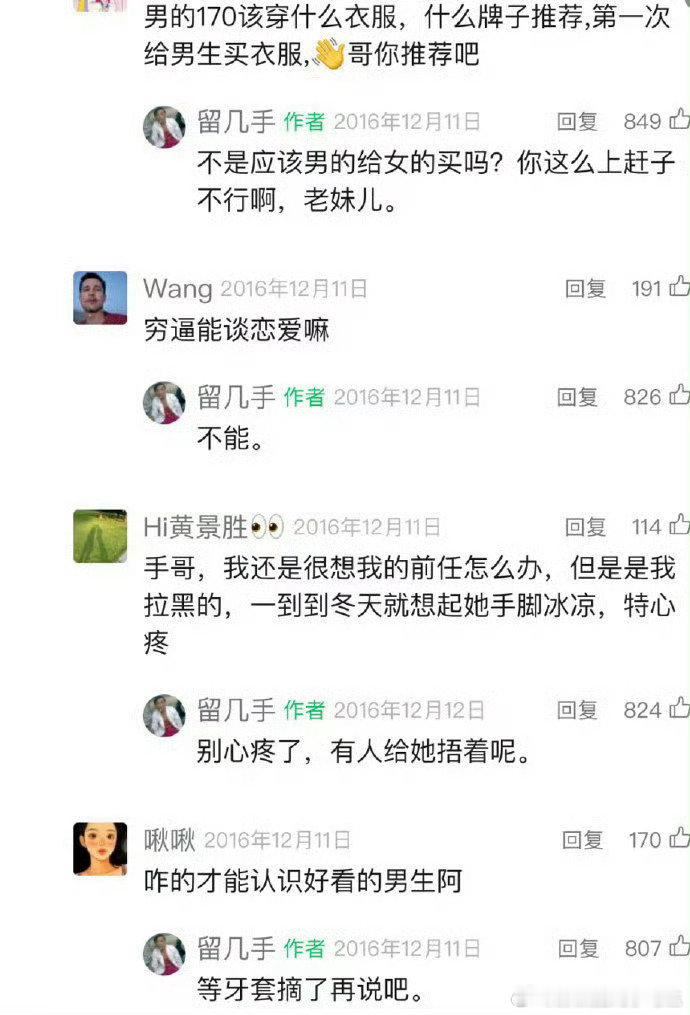Reply to the author's 牙套 comment
The height and width of the screenshot is (1015, 690).
pyautogui.click(x=579, y=949)
